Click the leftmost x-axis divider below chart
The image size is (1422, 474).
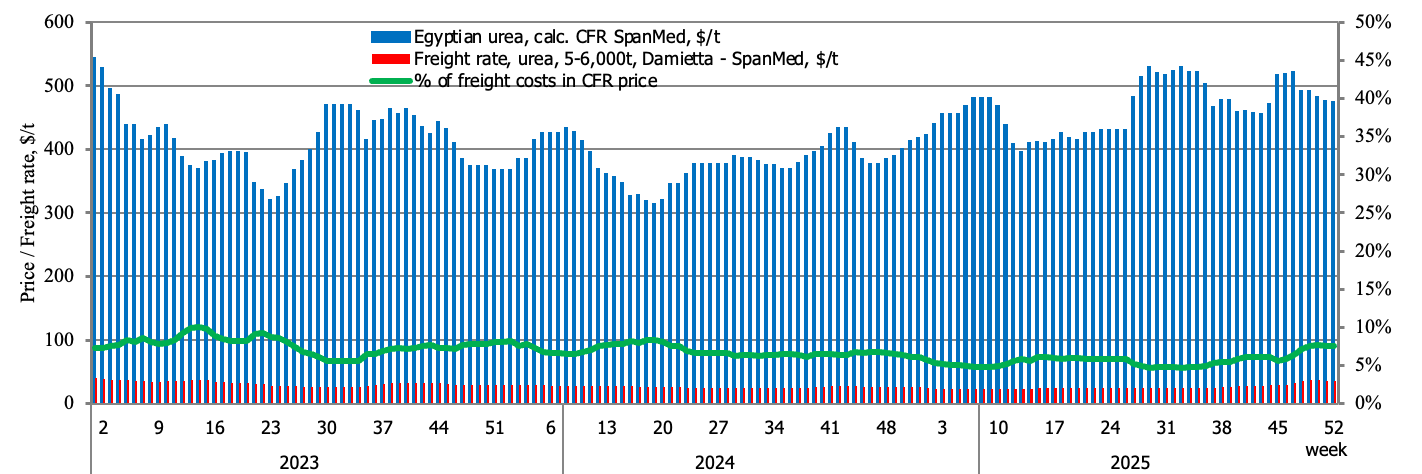click(91, 438)
